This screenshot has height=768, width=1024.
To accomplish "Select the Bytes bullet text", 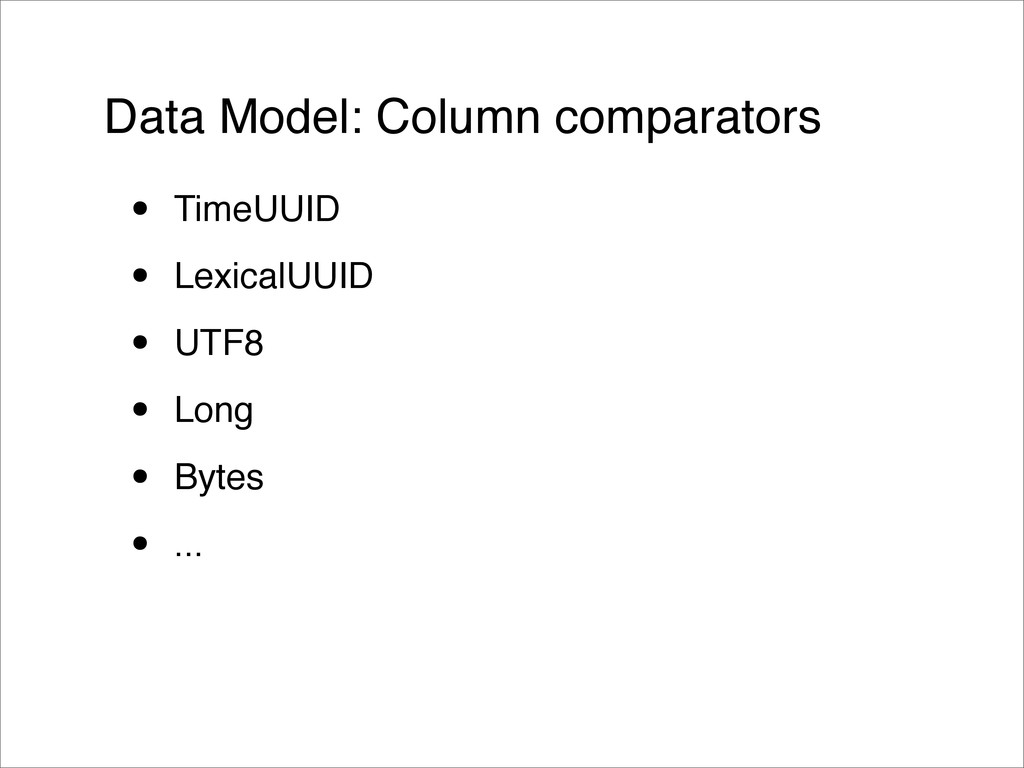I will 219,477.
